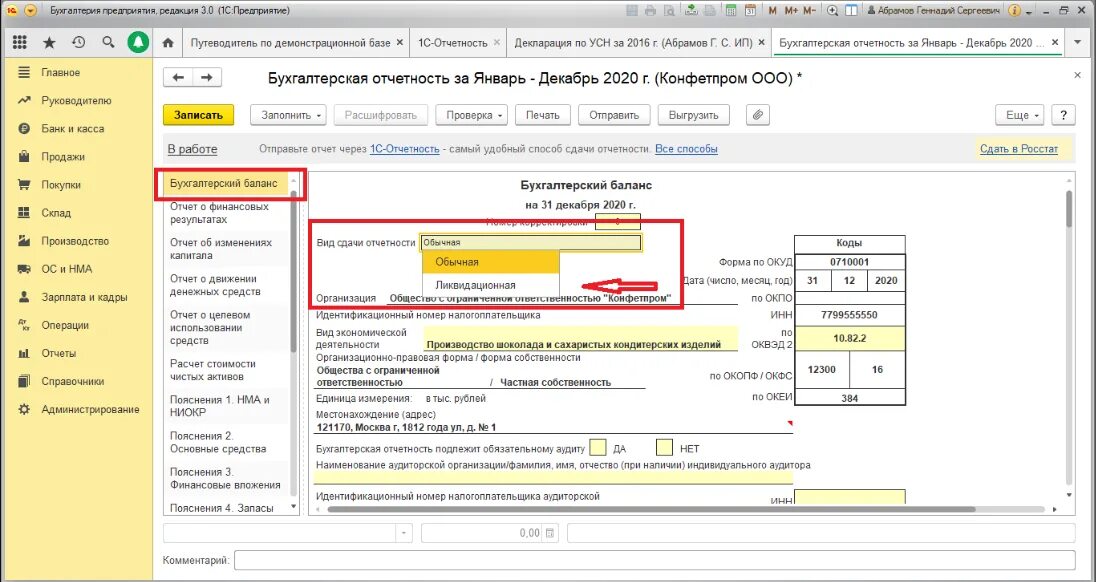The height and width of the screenshot is (582, 1096).
Task: Click the M memory button
Action: point(772,11)
